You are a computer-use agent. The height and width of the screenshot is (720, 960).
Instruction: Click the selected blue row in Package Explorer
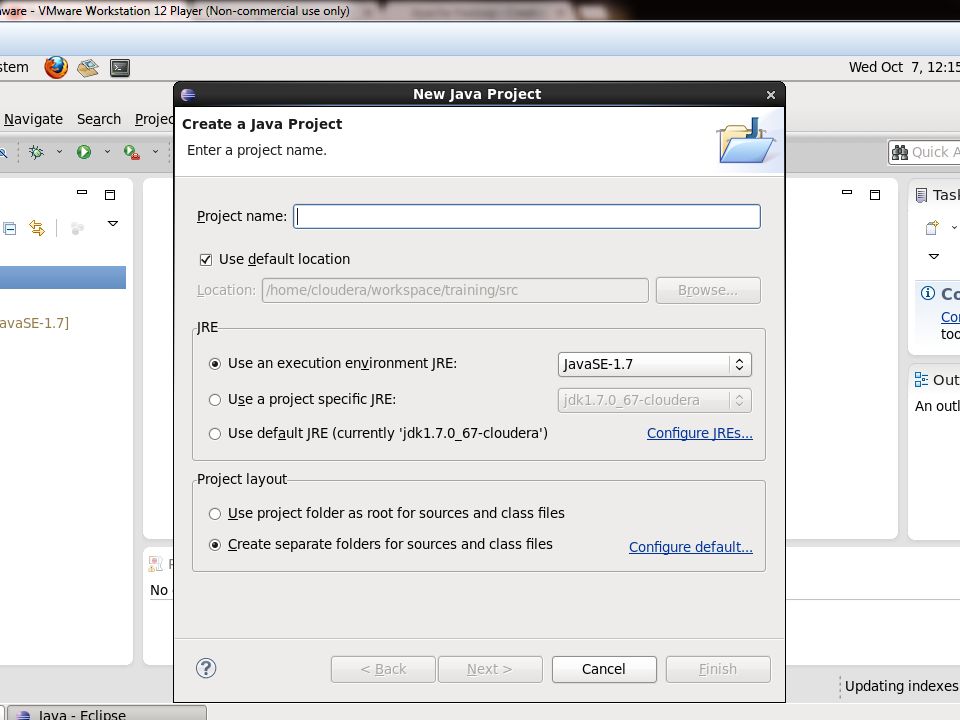tap(62, 277)
